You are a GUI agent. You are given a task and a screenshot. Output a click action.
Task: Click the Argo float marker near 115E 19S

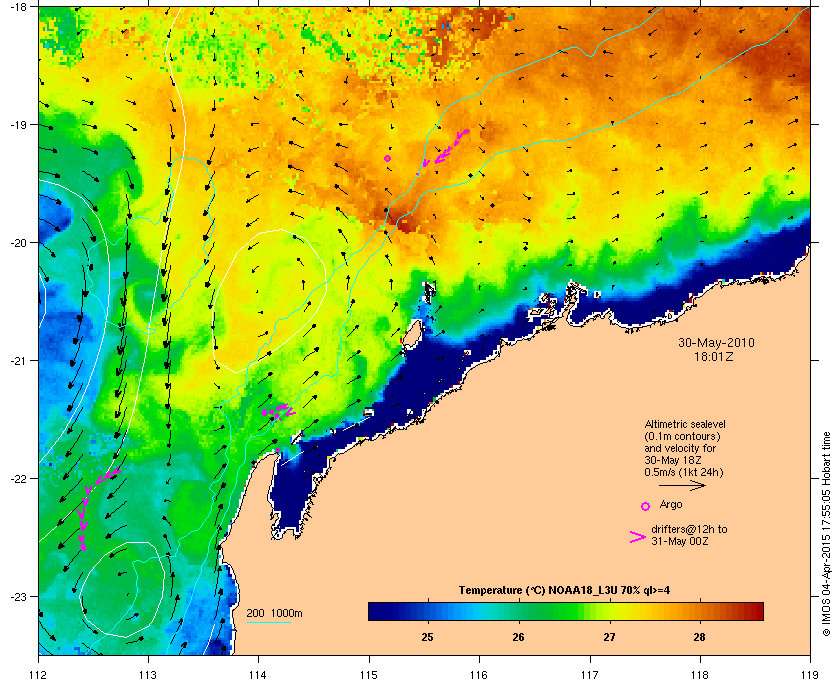coord(387,158)
